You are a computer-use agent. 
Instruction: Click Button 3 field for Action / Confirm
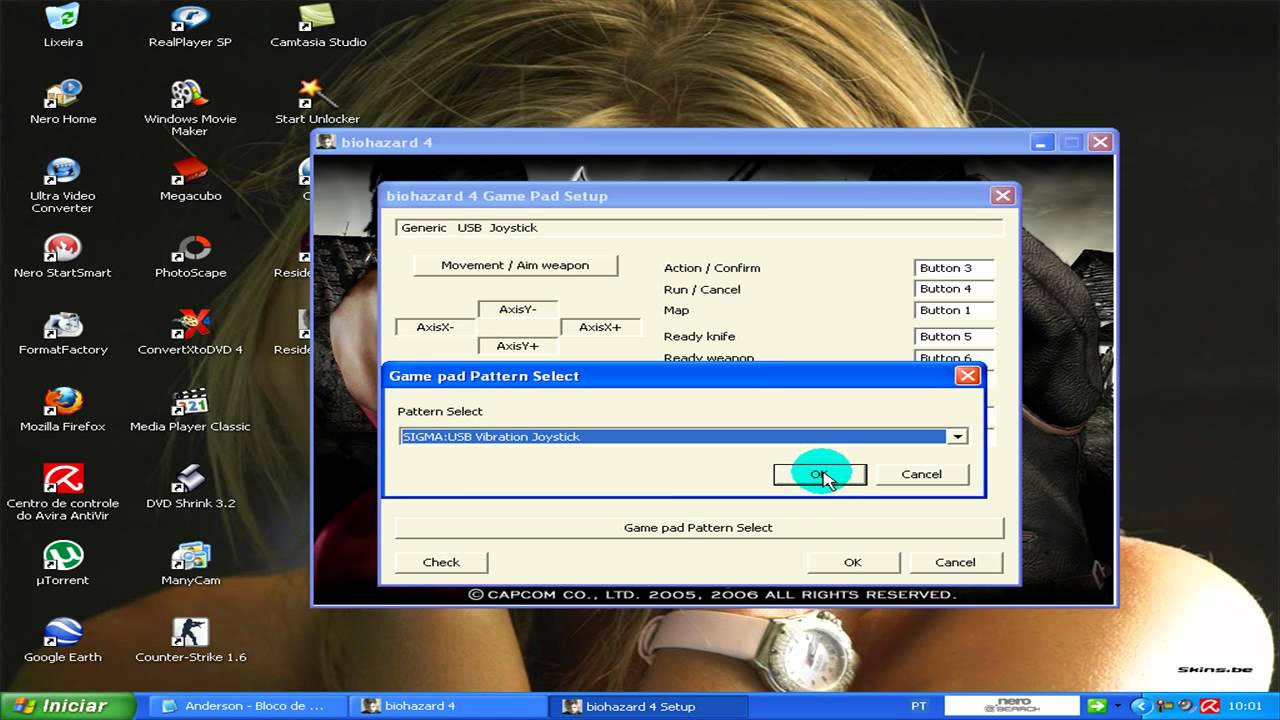tap(954, 268)
